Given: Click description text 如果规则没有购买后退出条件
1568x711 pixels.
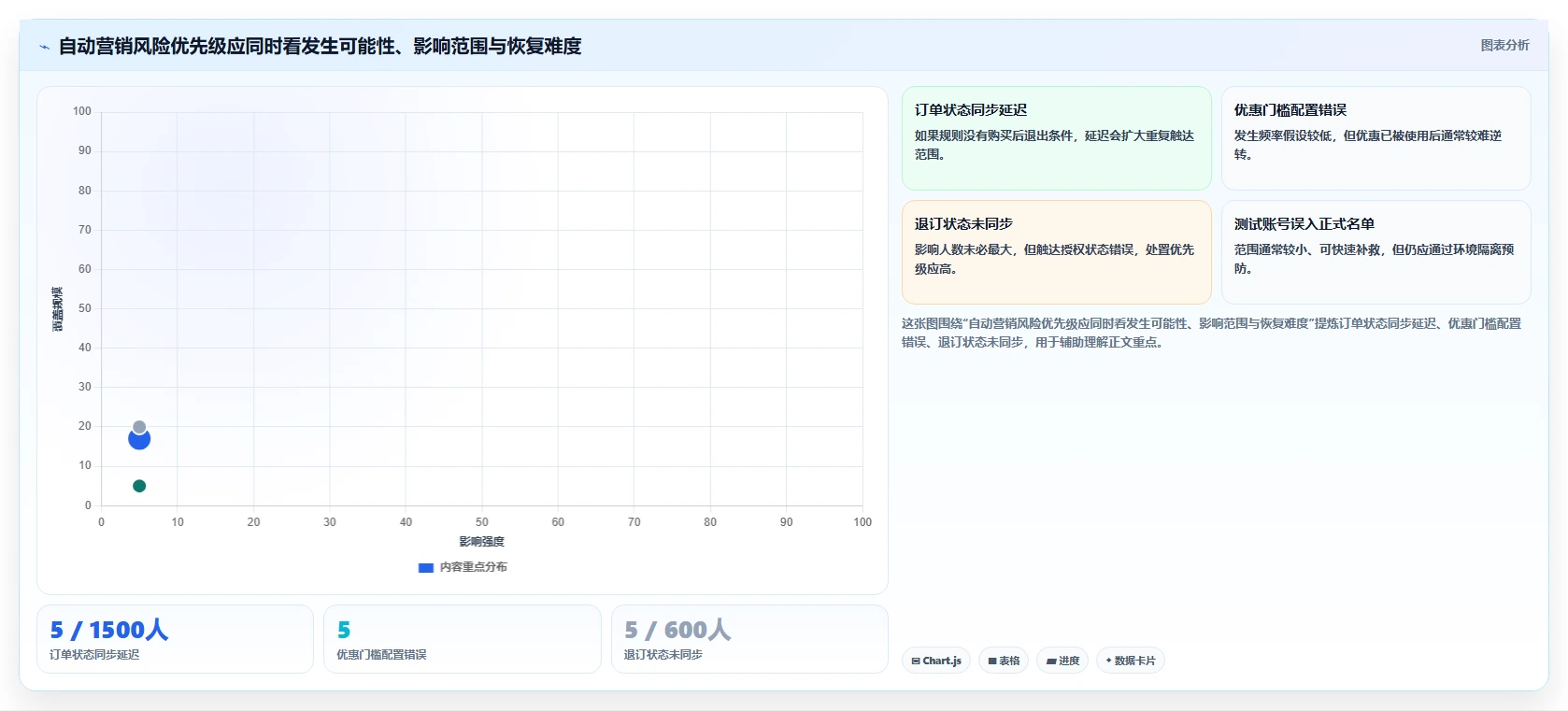Looking at the screenshot, I should [x=1054, y=145].
